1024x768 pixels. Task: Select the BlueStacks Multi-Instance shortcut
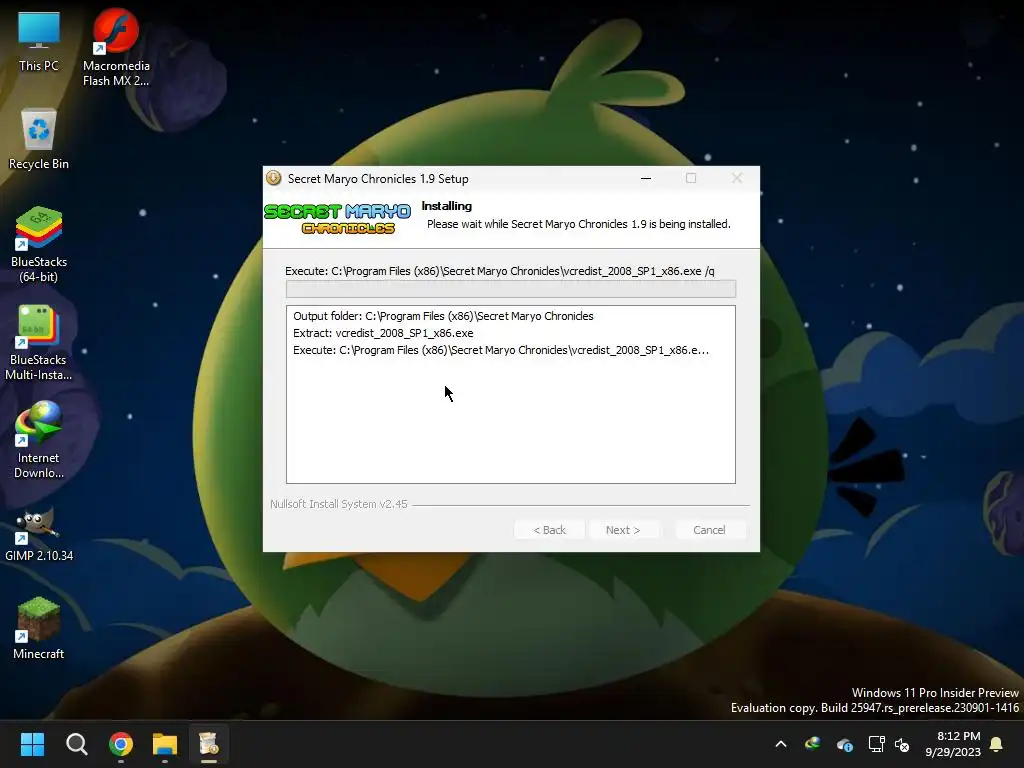point(39,342)
